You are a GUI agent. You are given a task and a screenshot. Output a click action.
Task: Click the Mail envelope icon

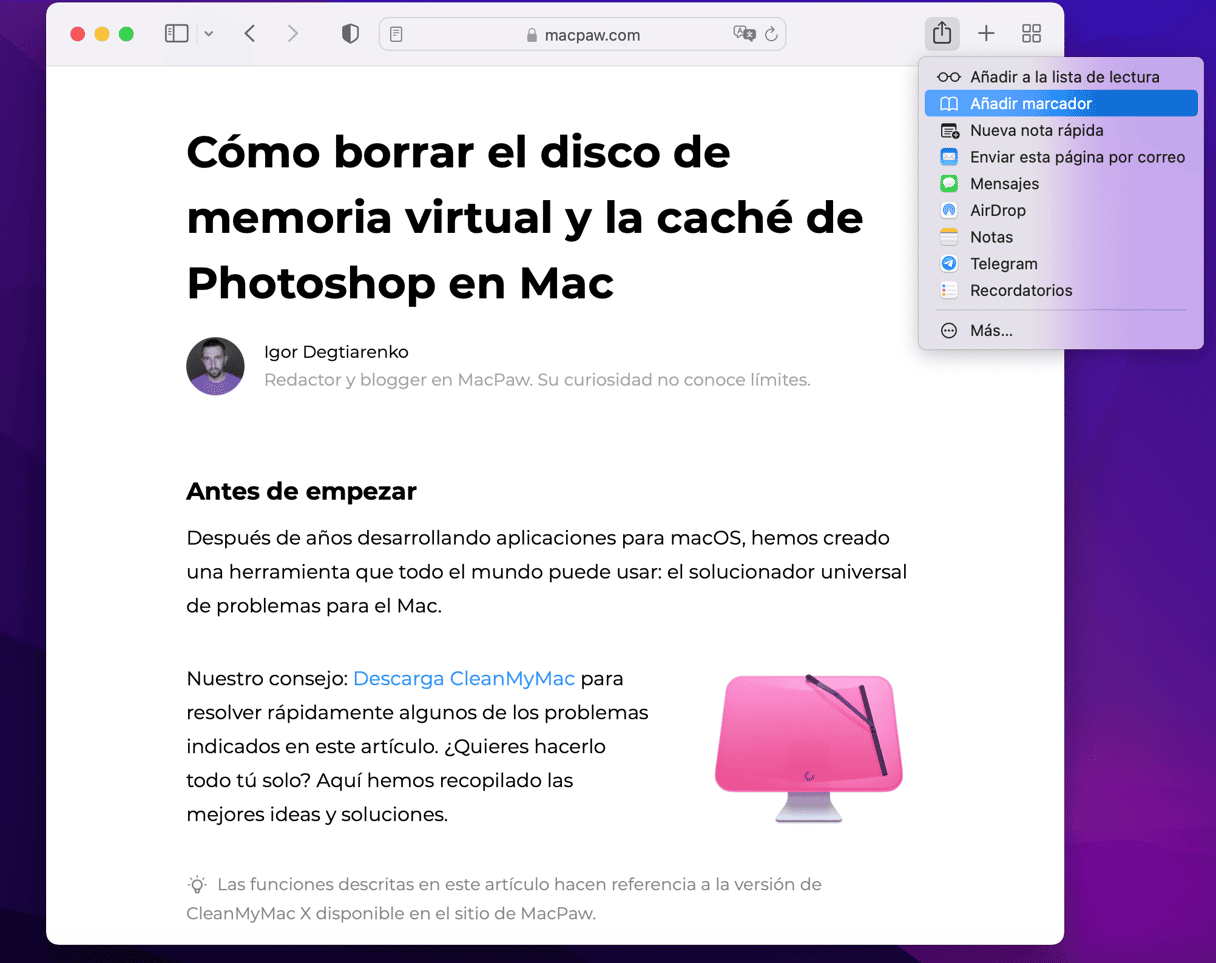949,157
